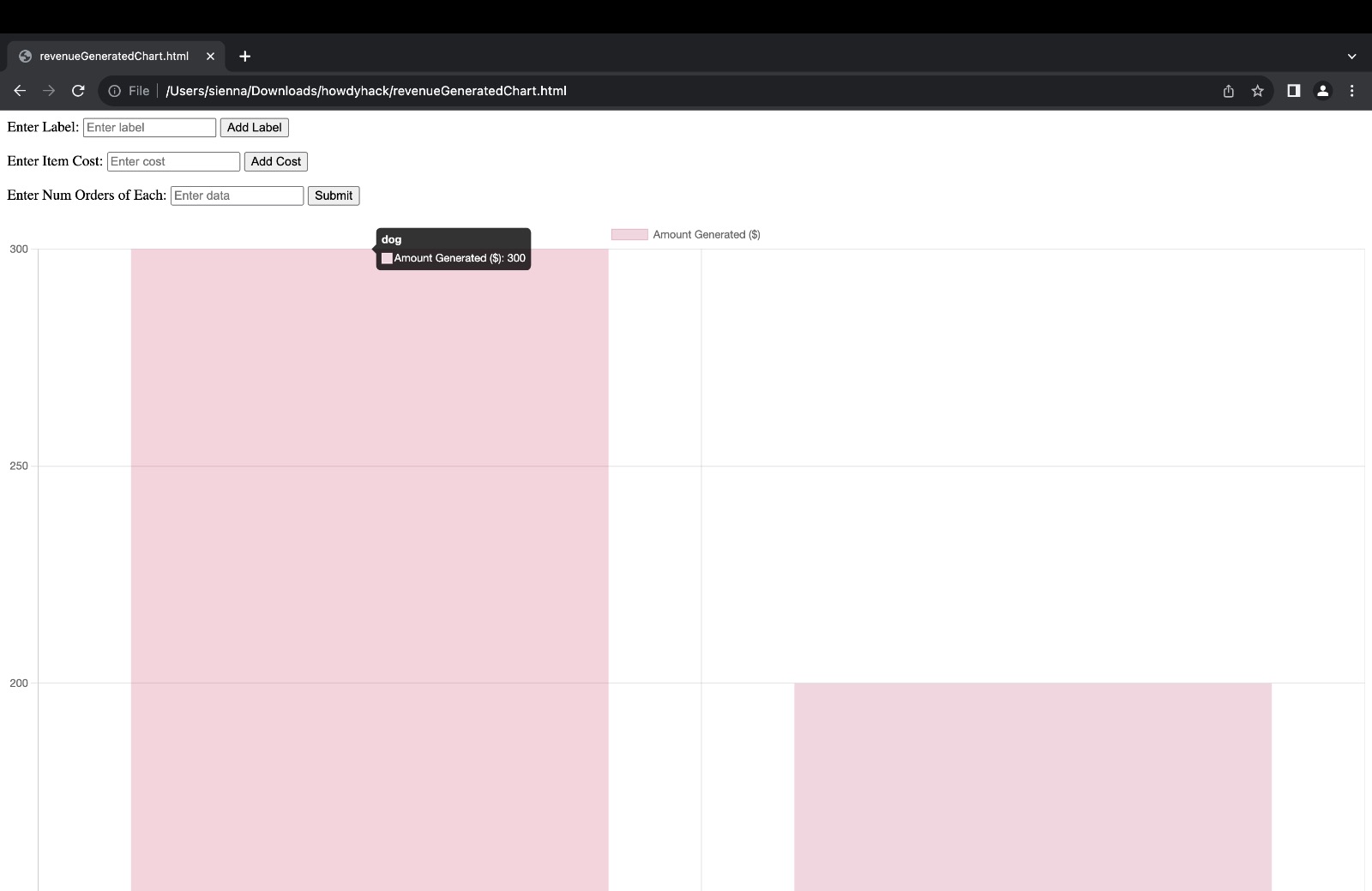Click the browser back navigation arrow

click(x=20, y=90)
